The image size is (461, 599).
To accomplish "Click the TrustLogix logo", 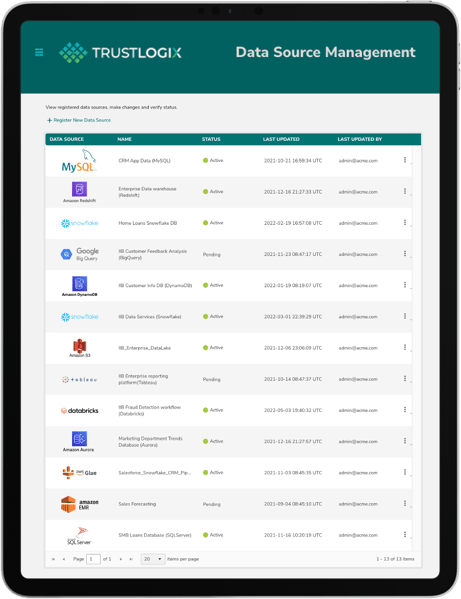I will coord(120,53).
